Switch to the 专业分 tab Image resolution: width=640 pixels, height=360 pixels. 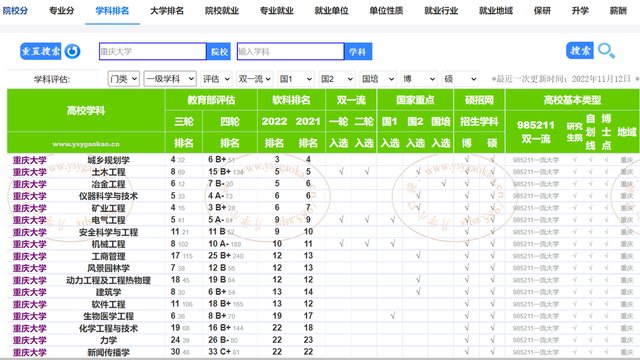pyautogui.click(x=62, y=11)
